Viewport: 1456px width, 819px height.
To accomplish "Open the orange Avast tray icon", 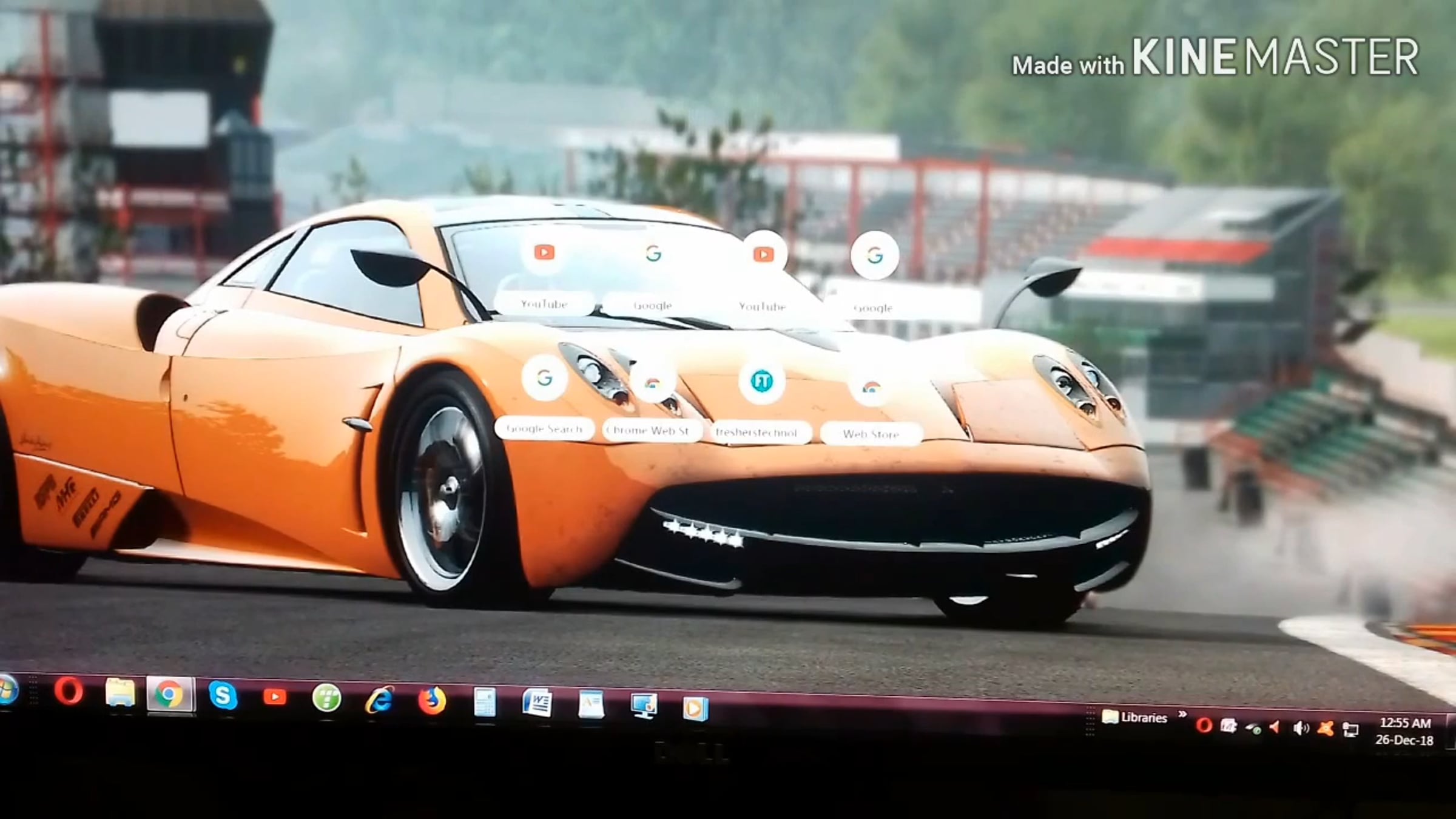I will click(1325, 728).
